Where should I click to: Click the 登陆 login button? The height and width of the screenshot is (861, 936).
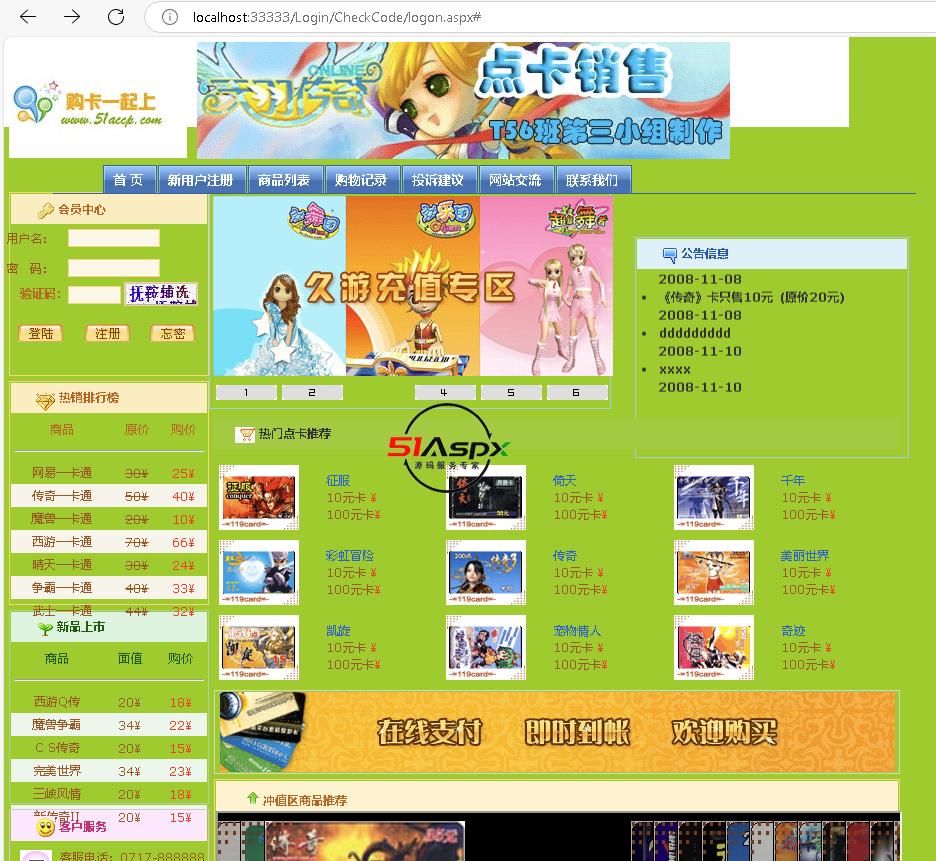click(x=41, y=333)
